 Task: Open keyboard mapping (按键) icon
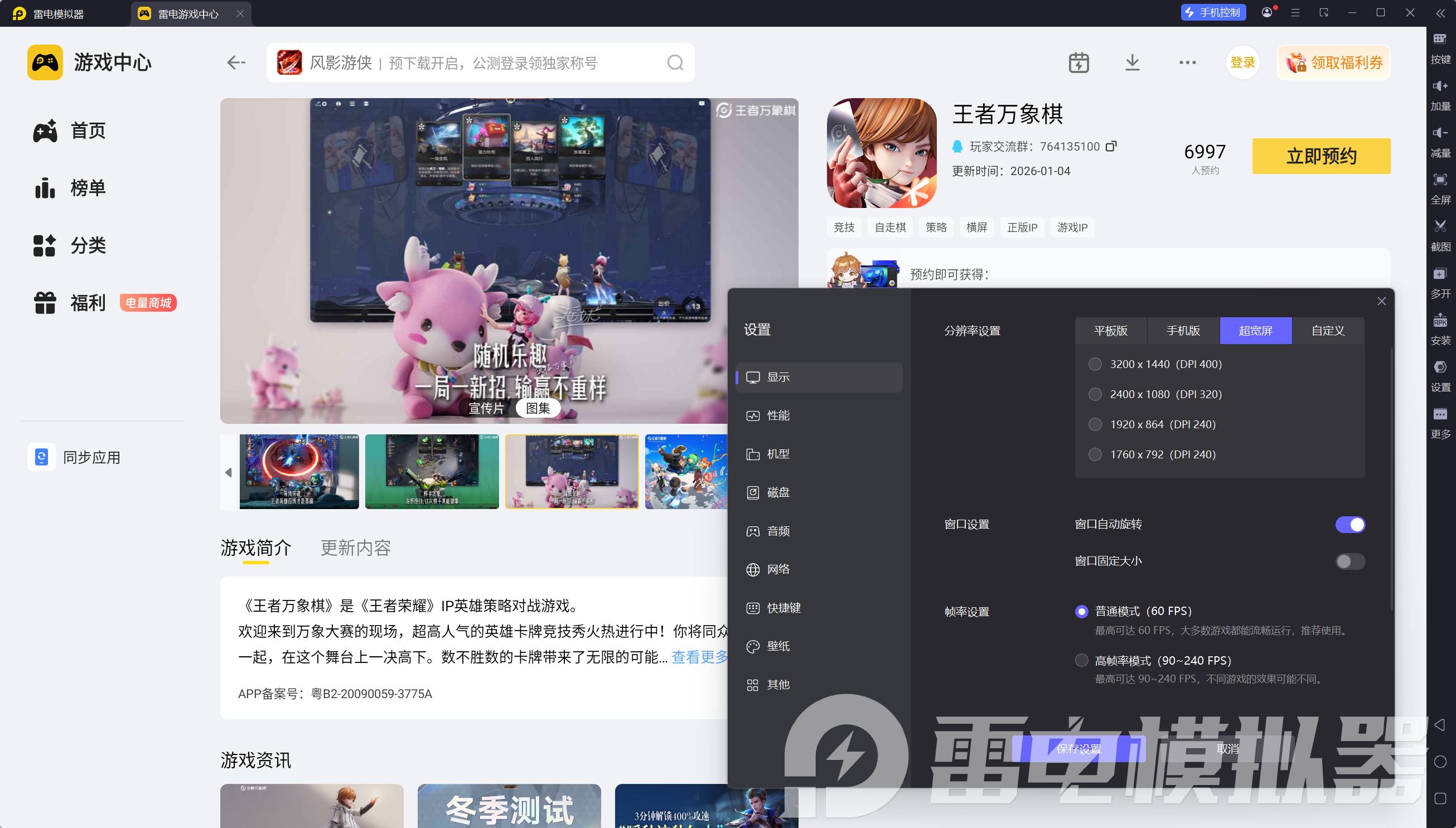[x=1439, y=39]
